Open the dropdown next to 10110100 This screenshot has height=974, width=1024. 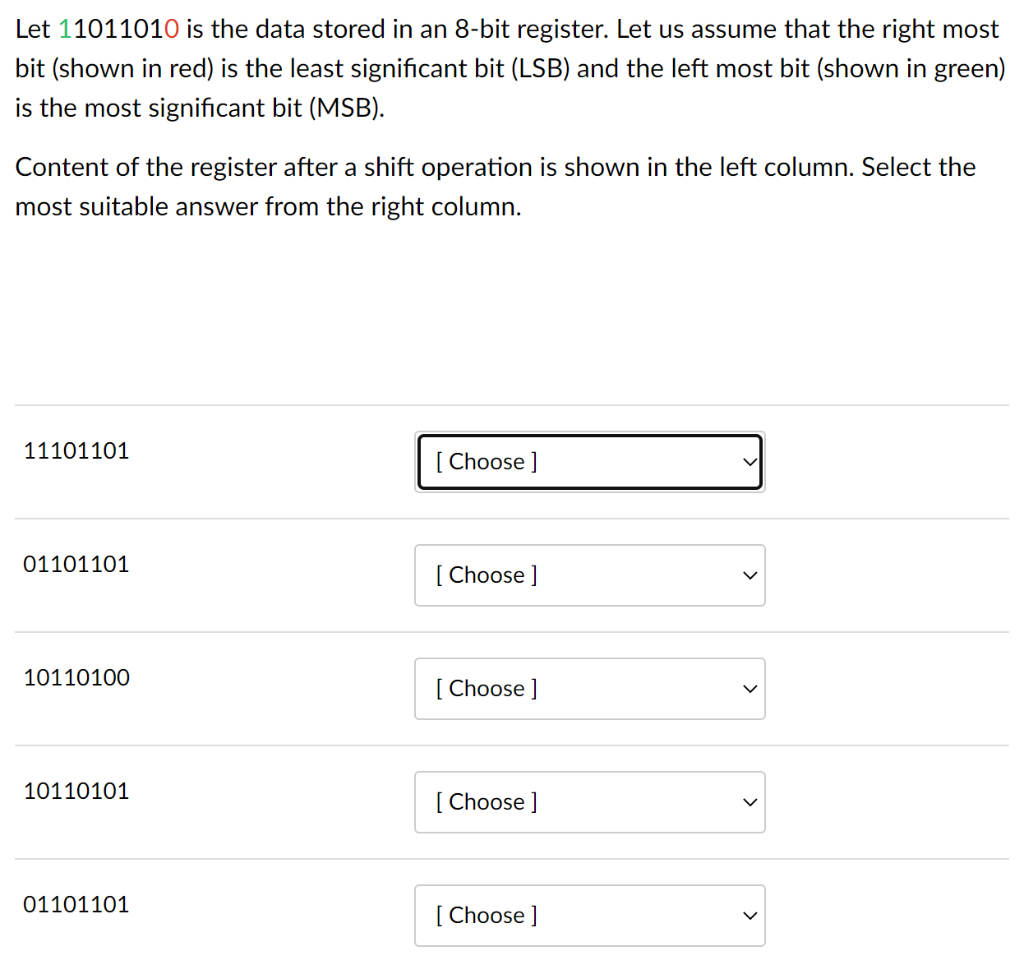click(589, 688)
